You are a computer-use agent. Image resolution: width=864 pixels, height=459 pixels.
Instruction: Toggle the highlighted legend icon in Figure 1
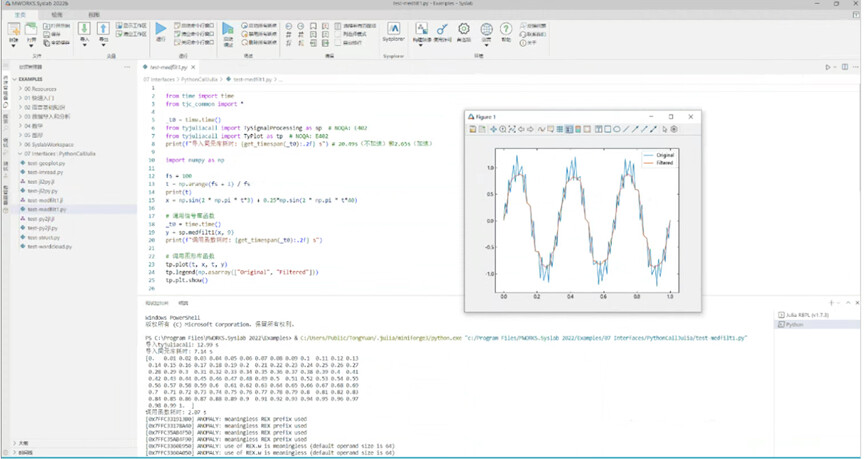(x=569, y=129)
